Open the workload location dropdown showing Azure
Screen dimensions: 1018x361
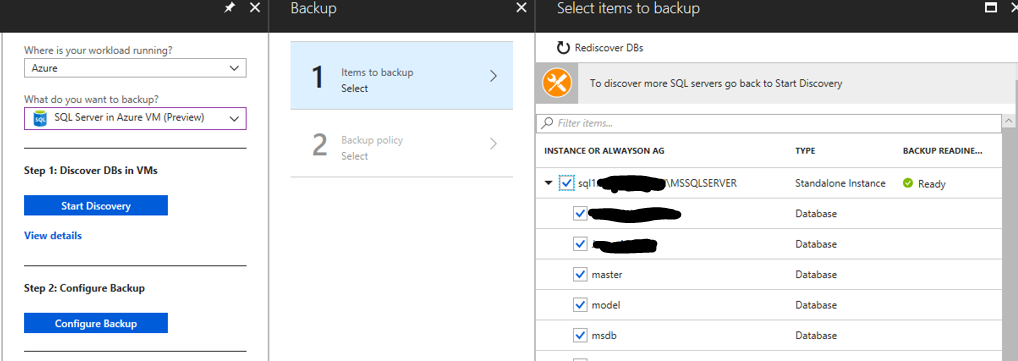click(135, 68)
